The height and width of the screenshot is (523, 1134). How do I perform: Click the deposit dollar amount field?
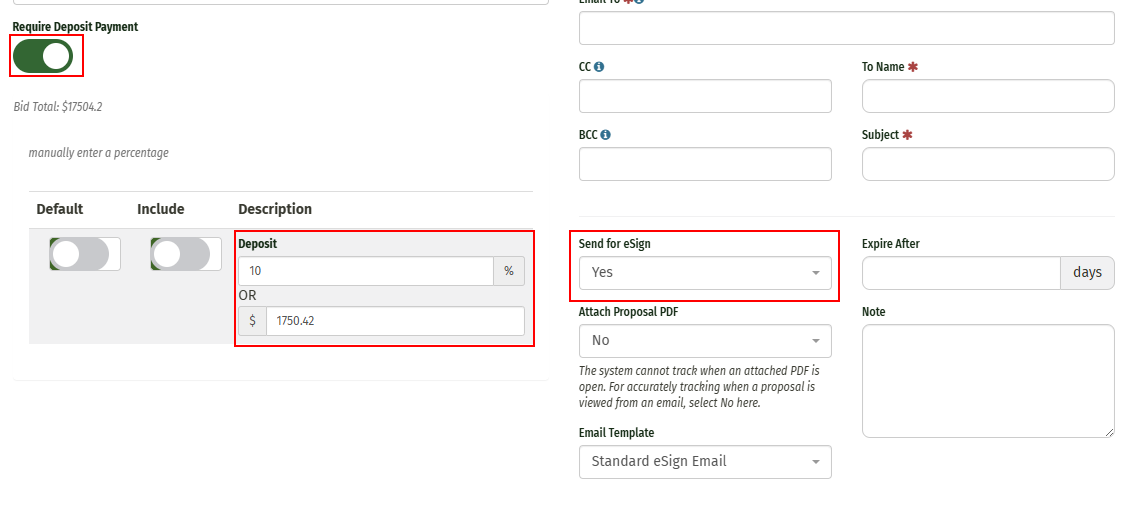[394, 321]
